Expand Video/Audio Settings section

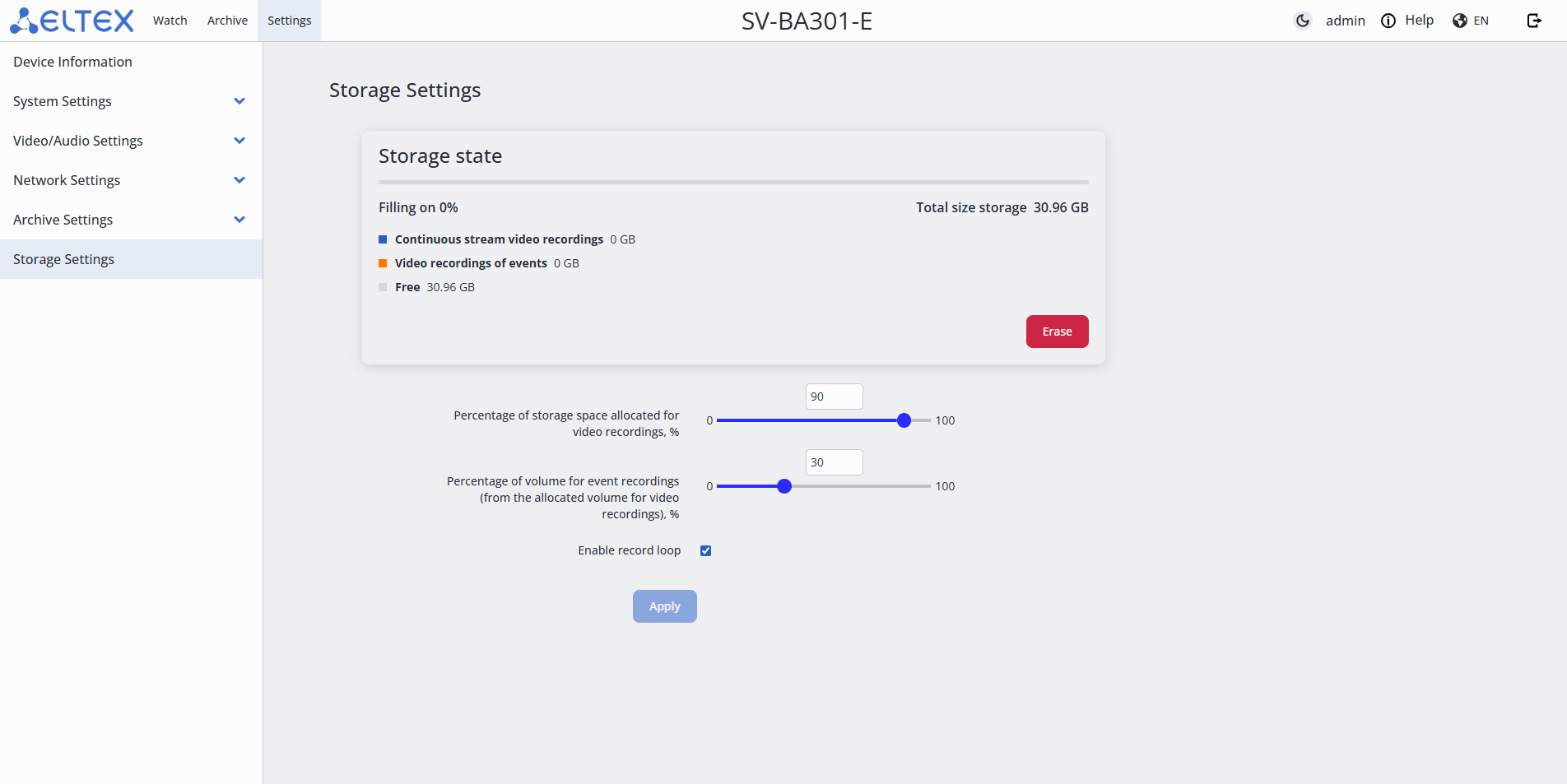[239, 141]
